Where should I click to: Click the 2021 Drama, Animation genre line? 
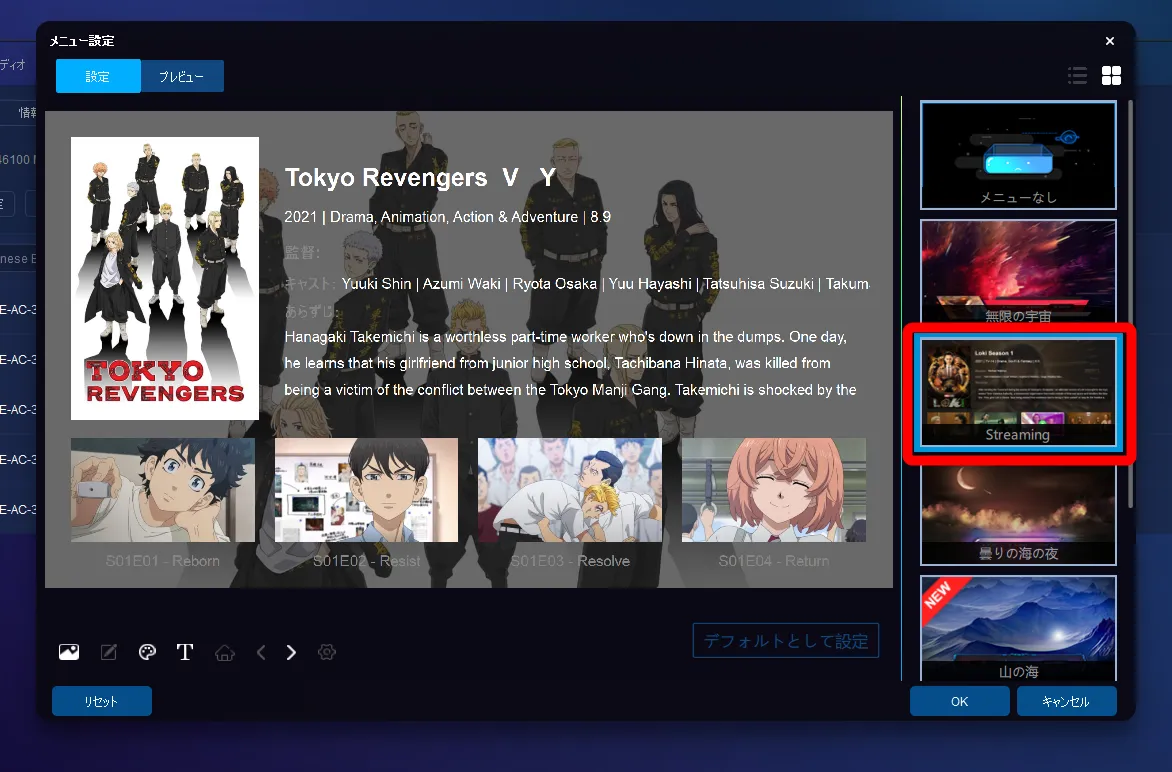coord(447,217)
